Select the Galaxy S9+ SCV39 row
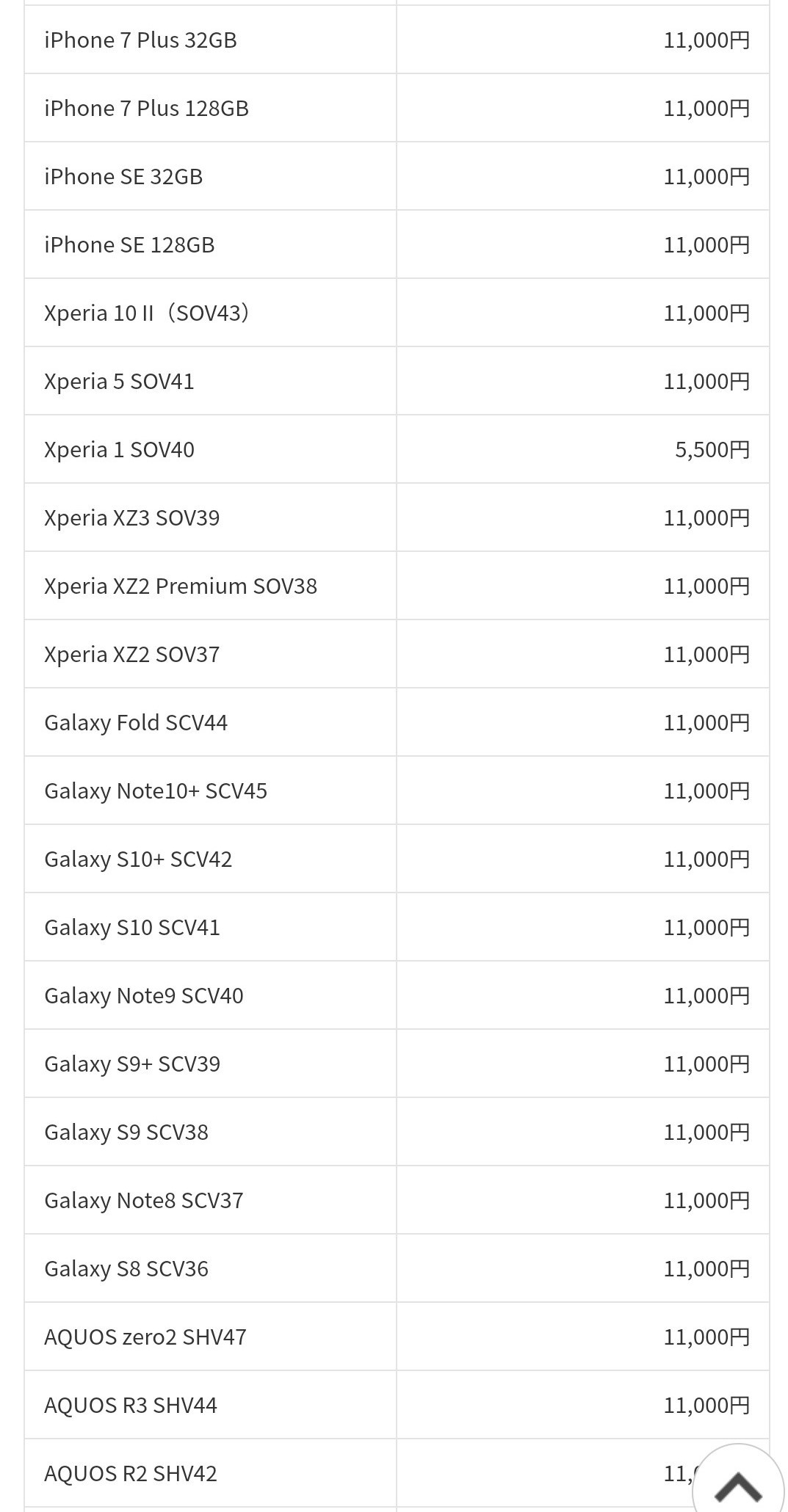788x1512 pixels. click(132, 1064)
